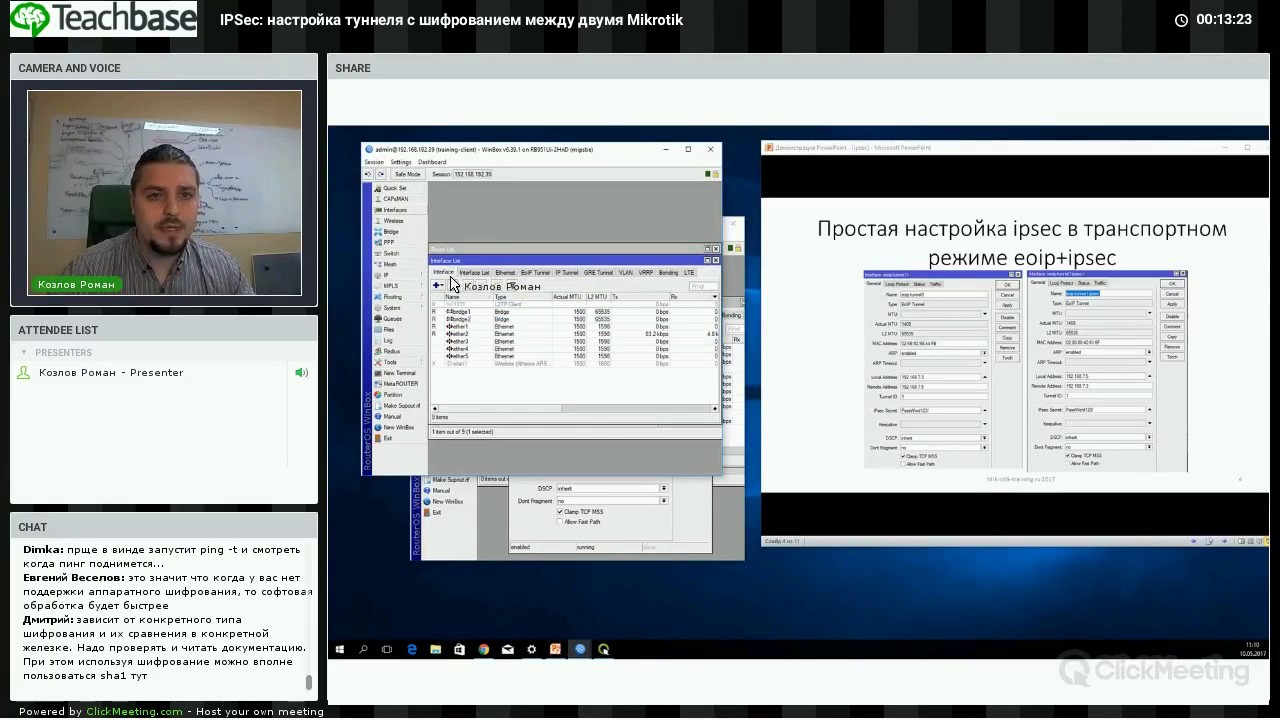The image size is (1280, 720).
Task: Open Manual in front WinBox sidebar
Action: [394, 416]
